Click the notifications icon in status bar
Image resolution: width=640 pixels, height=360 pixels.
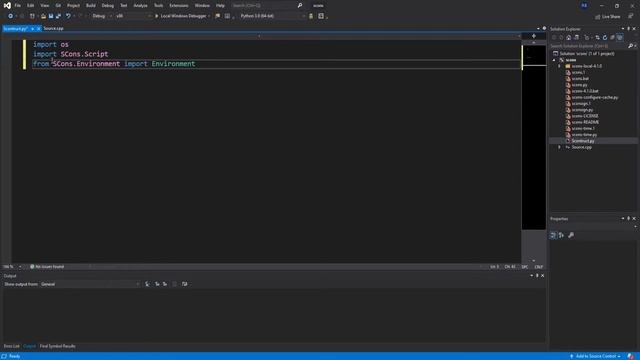click(631, 356)
